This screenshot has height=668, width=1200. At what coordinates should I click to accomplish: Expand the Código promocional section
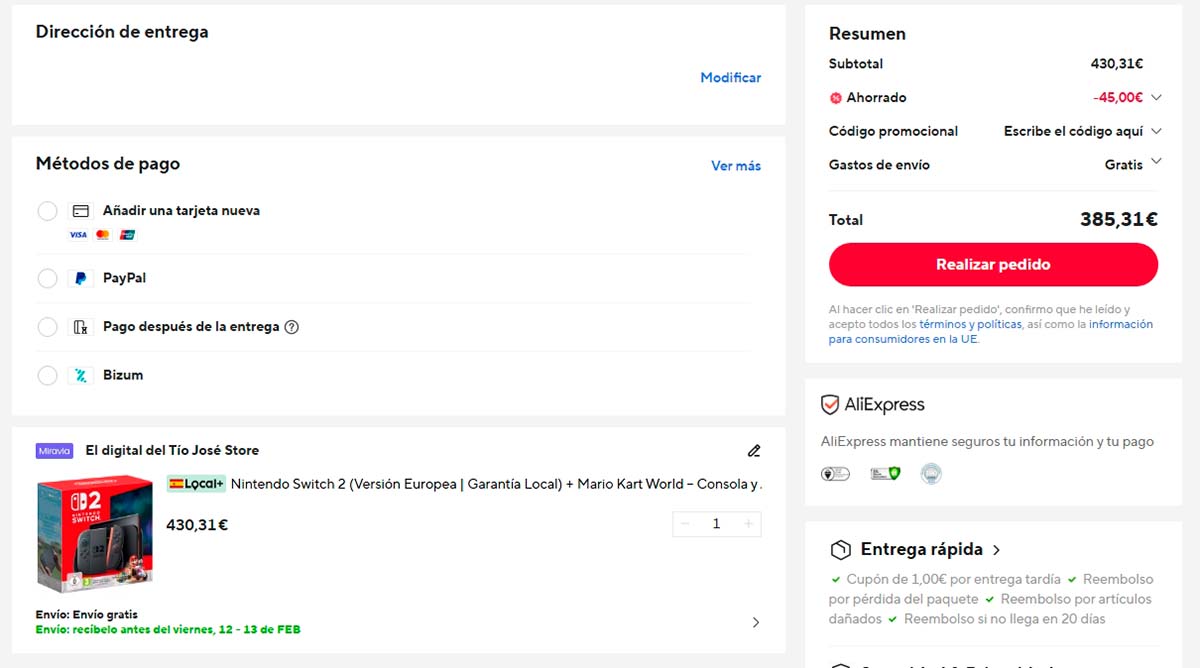click(x=1157, y=131)
